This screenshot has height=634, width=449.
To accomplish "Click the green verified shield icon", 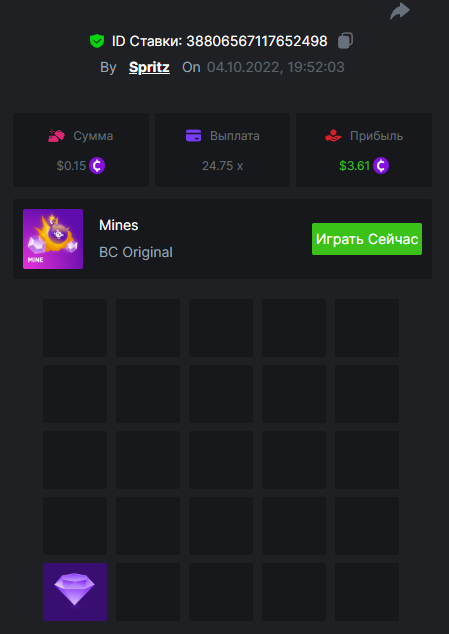I will 97,41.
